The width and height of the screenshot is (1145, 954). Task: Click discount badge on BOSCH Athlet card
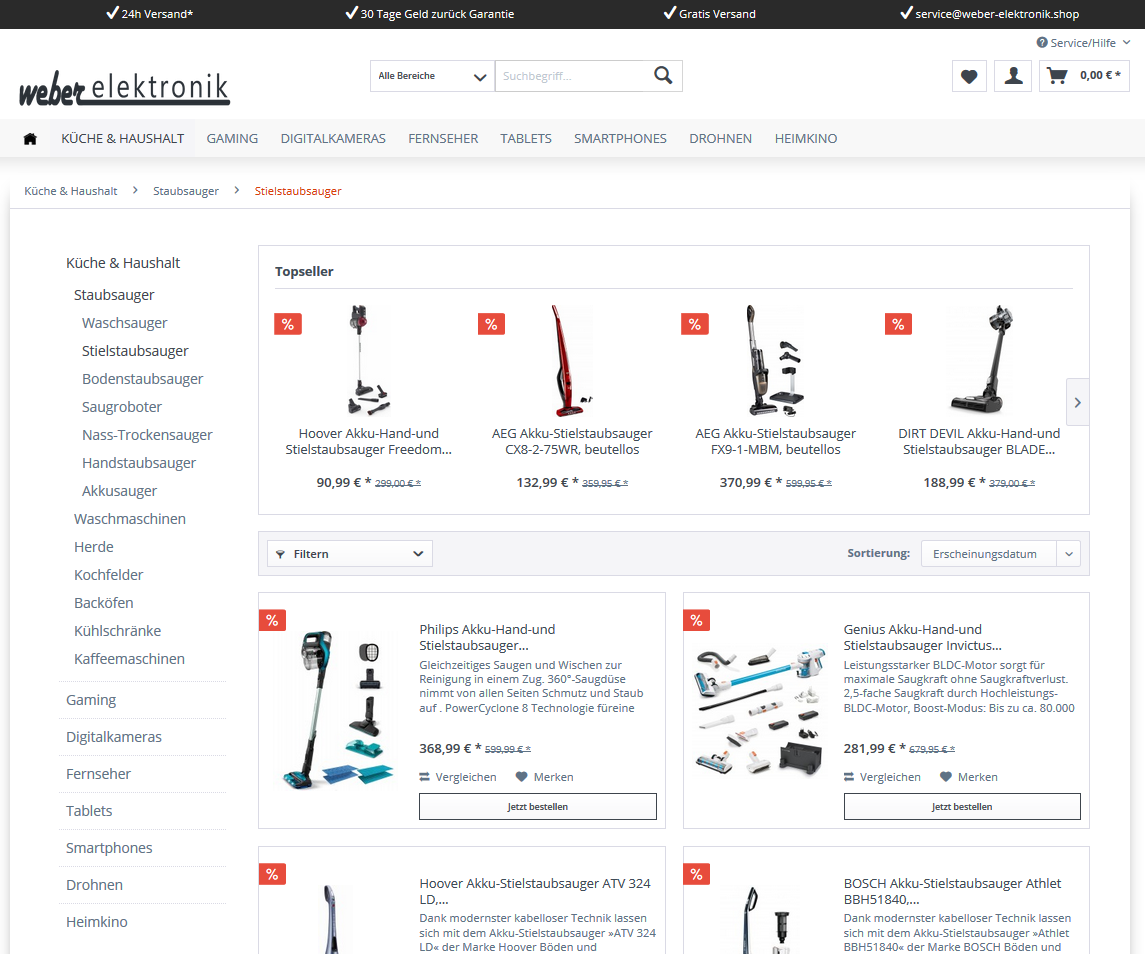point(697,874)
